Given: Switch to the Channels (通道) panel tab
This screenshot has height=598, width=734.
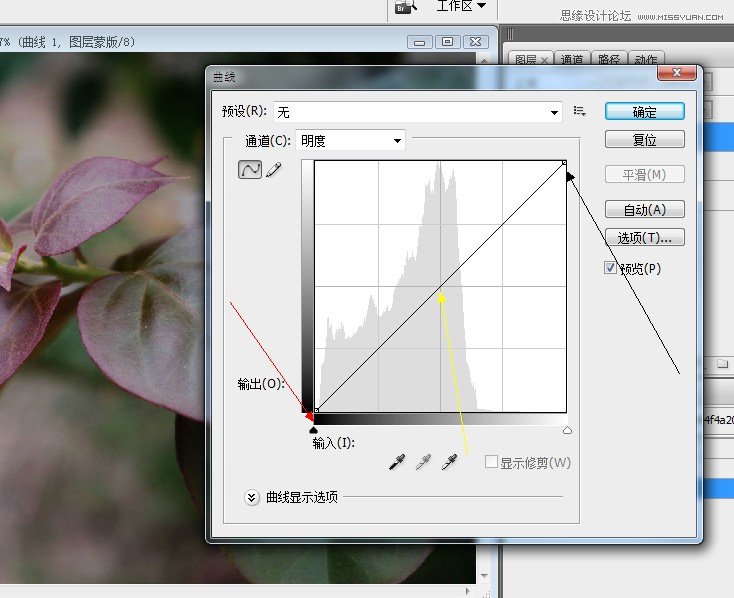Looking at the screenshot, I should tap(572, 59).
